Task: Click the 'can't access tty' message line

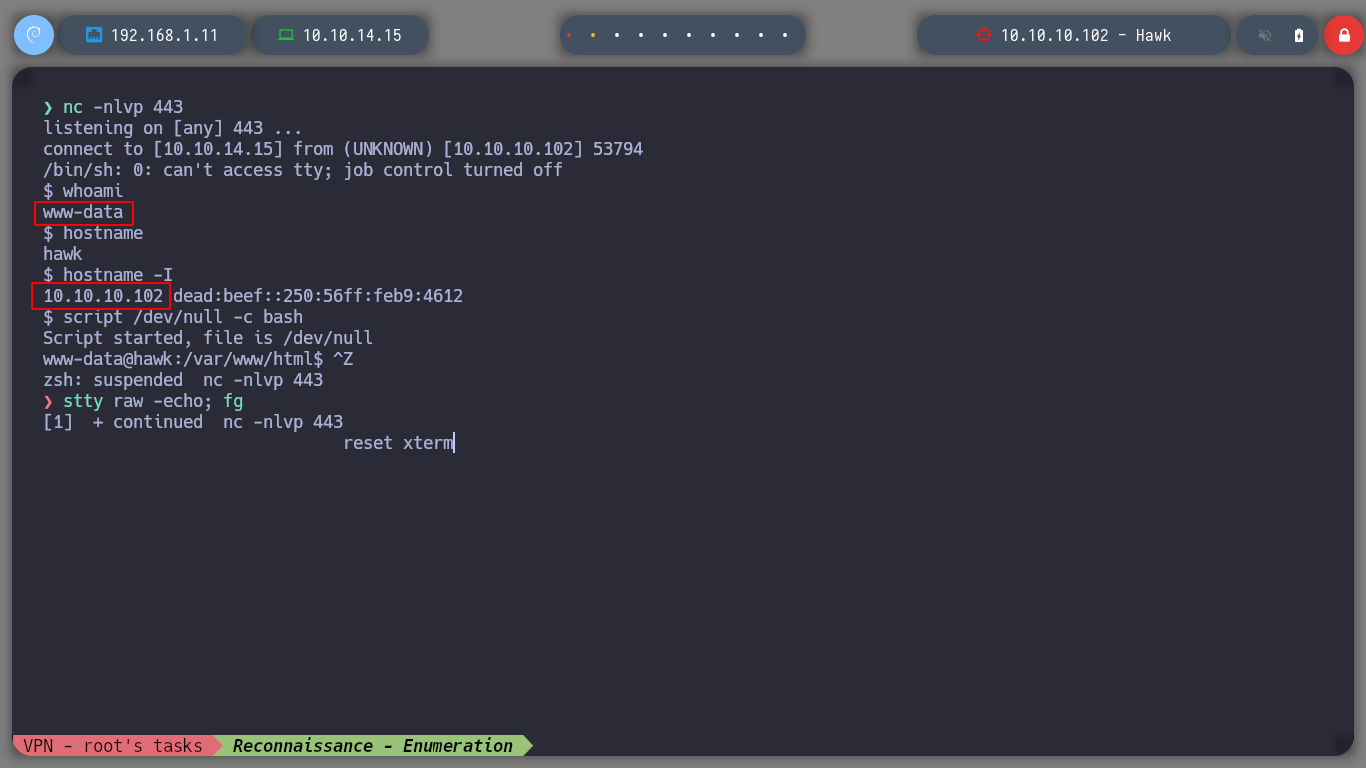Action: click(x=303, y=170)
